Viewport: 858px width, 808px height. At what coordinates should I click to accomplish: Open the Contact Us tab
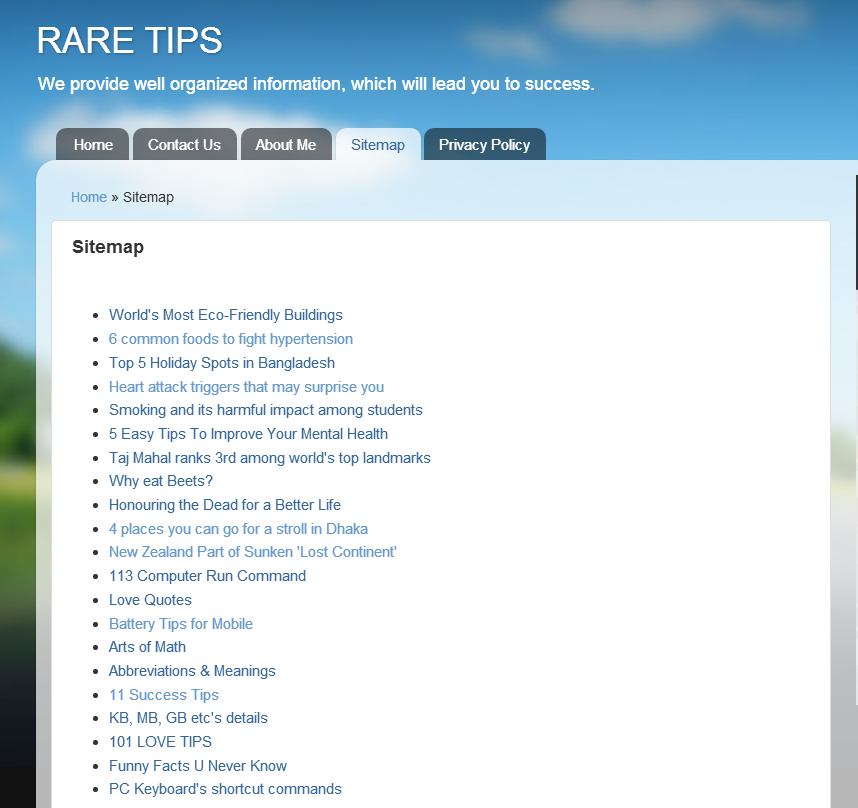point(184,144)
